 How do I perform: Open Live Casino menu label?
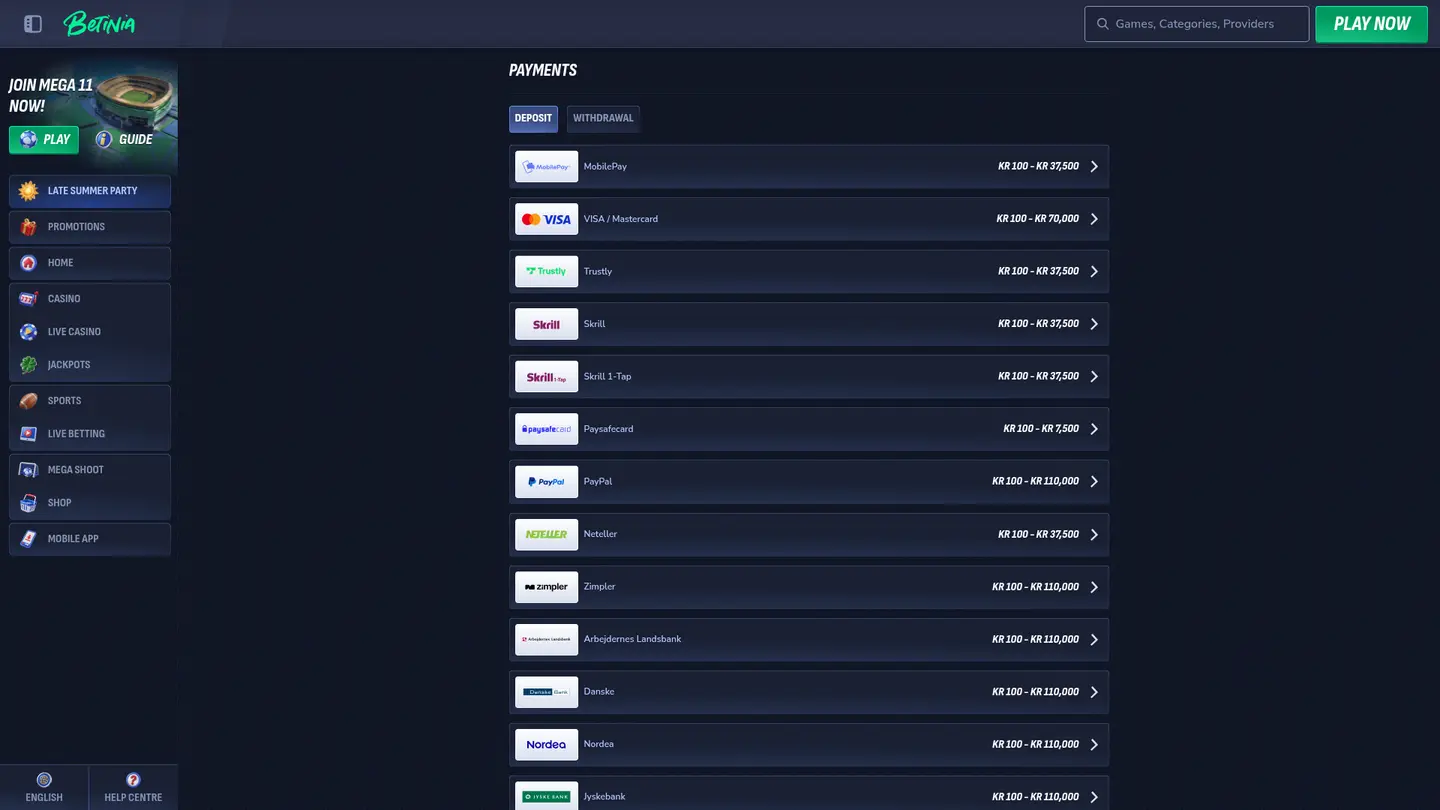[74, 332]
